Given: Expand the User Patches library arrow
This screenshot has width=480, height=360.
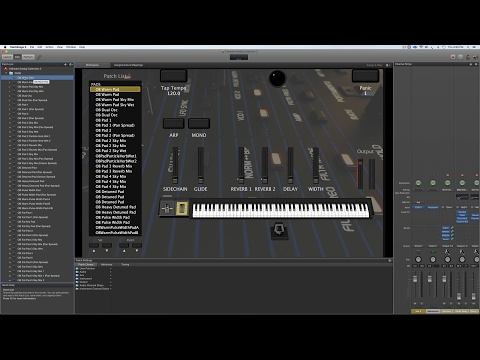Looking at the screenshot, I should 110,268.
